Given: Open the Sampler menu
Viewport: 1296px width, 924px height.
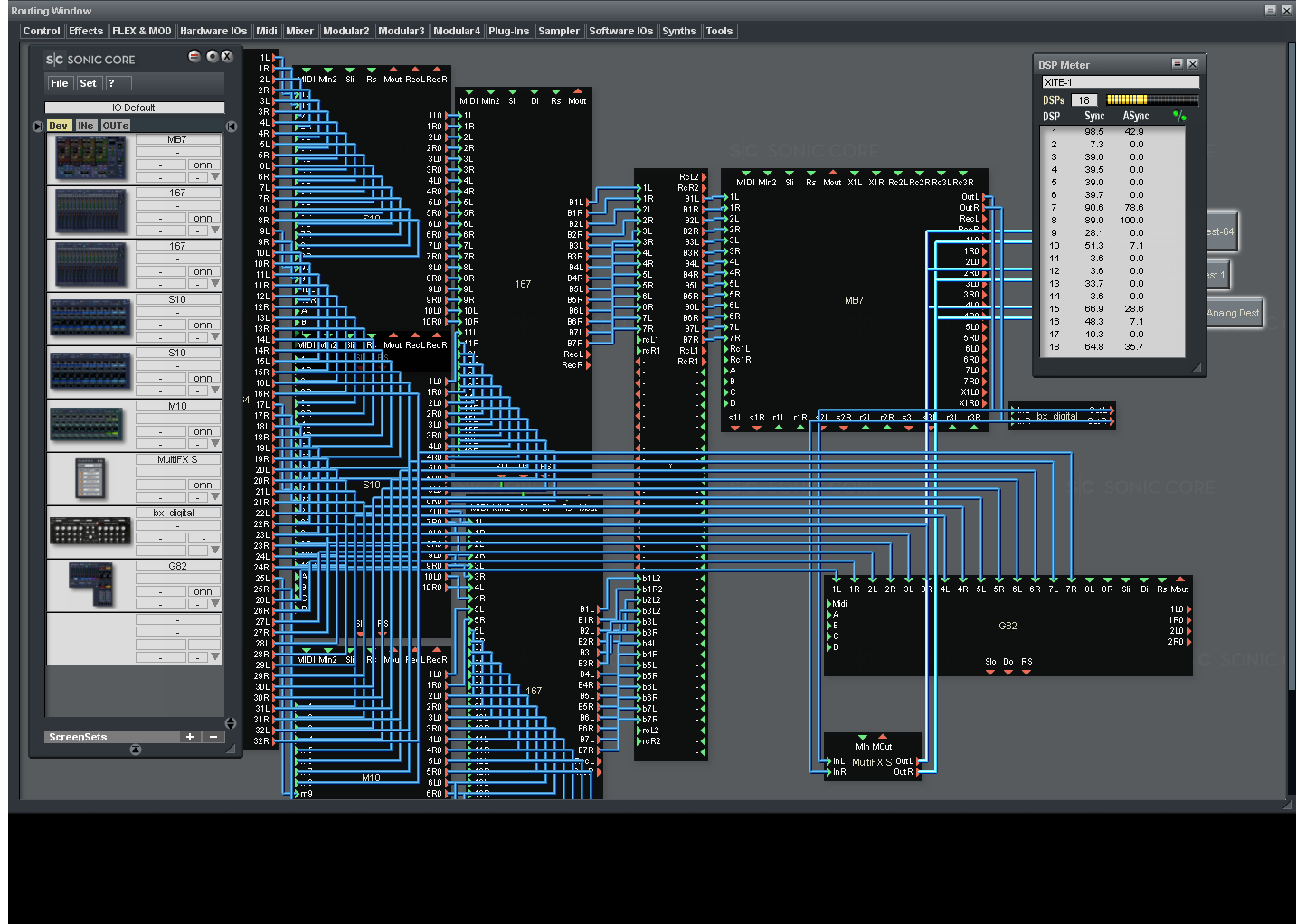Looking at the screenshot, I should (559, 31).
